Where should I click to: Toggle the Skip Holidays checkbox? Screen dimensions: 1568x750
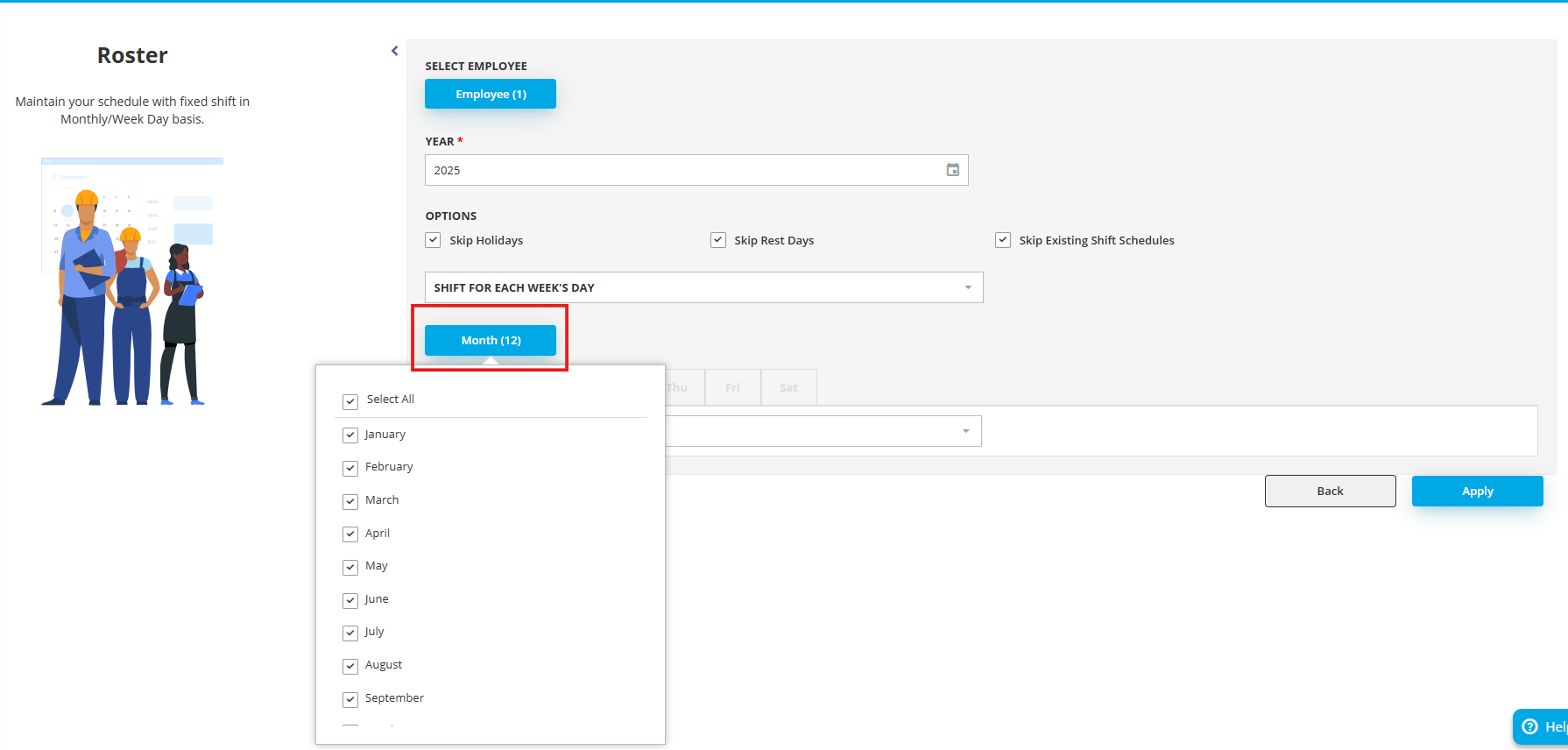[x=434, y=240]
